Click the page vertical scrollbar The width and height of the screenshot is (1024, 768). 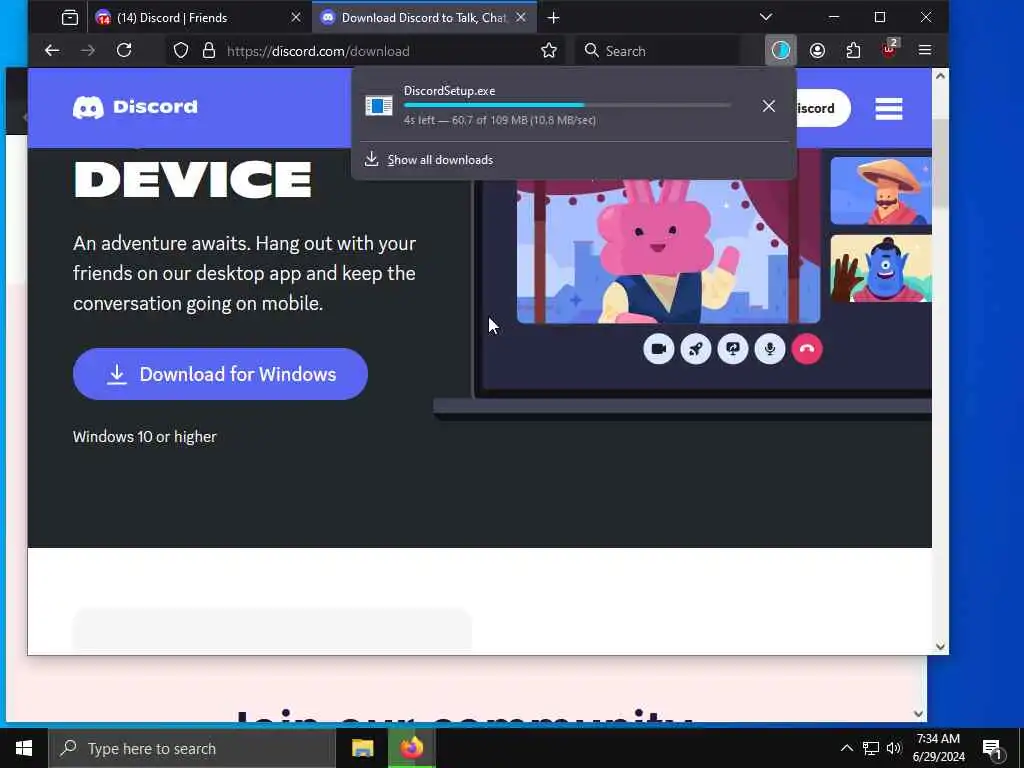(x=940, y=163)
